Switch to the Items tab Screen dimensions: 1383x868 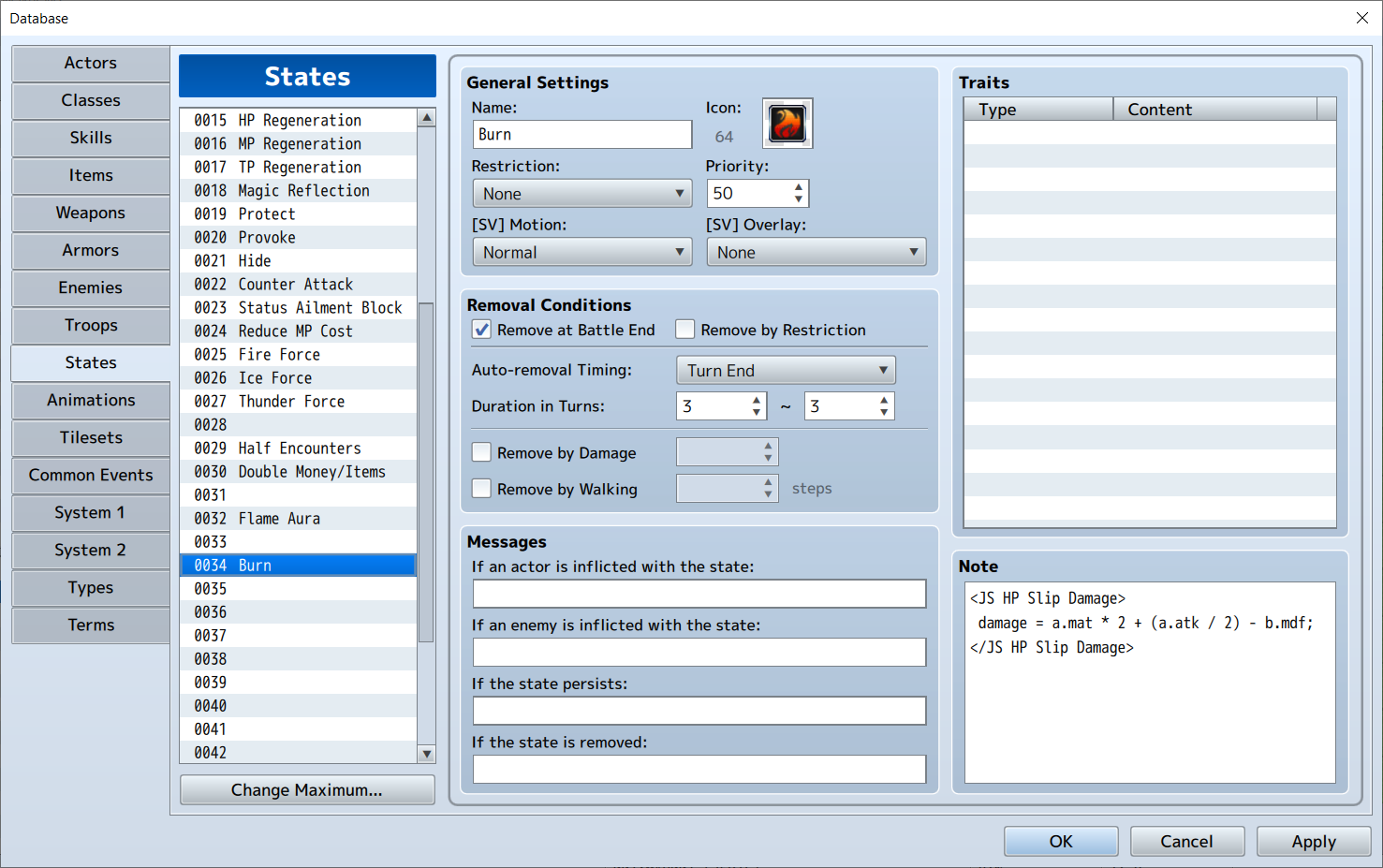point(91,176)
